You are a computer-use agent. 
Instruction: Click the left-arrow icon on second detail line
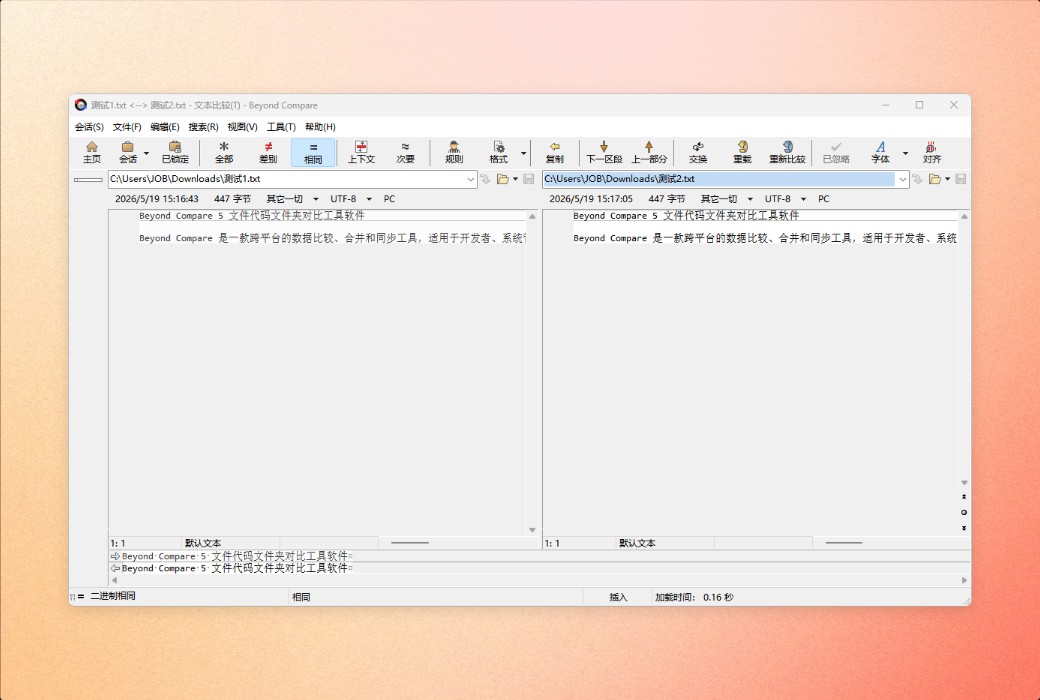point(115,568)
